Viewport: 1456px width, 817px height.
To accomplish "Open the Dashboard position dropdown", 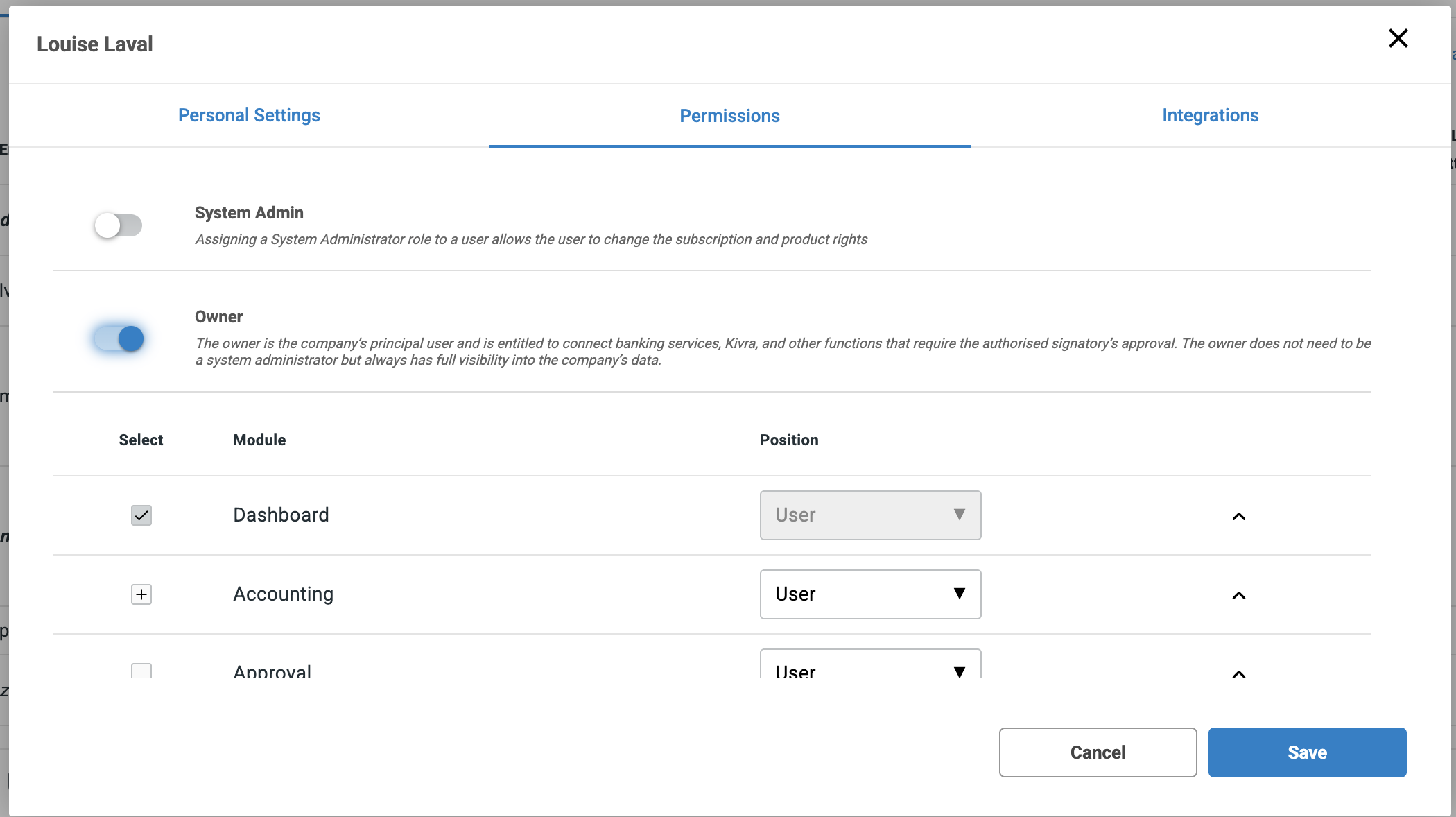I will 870,515.
